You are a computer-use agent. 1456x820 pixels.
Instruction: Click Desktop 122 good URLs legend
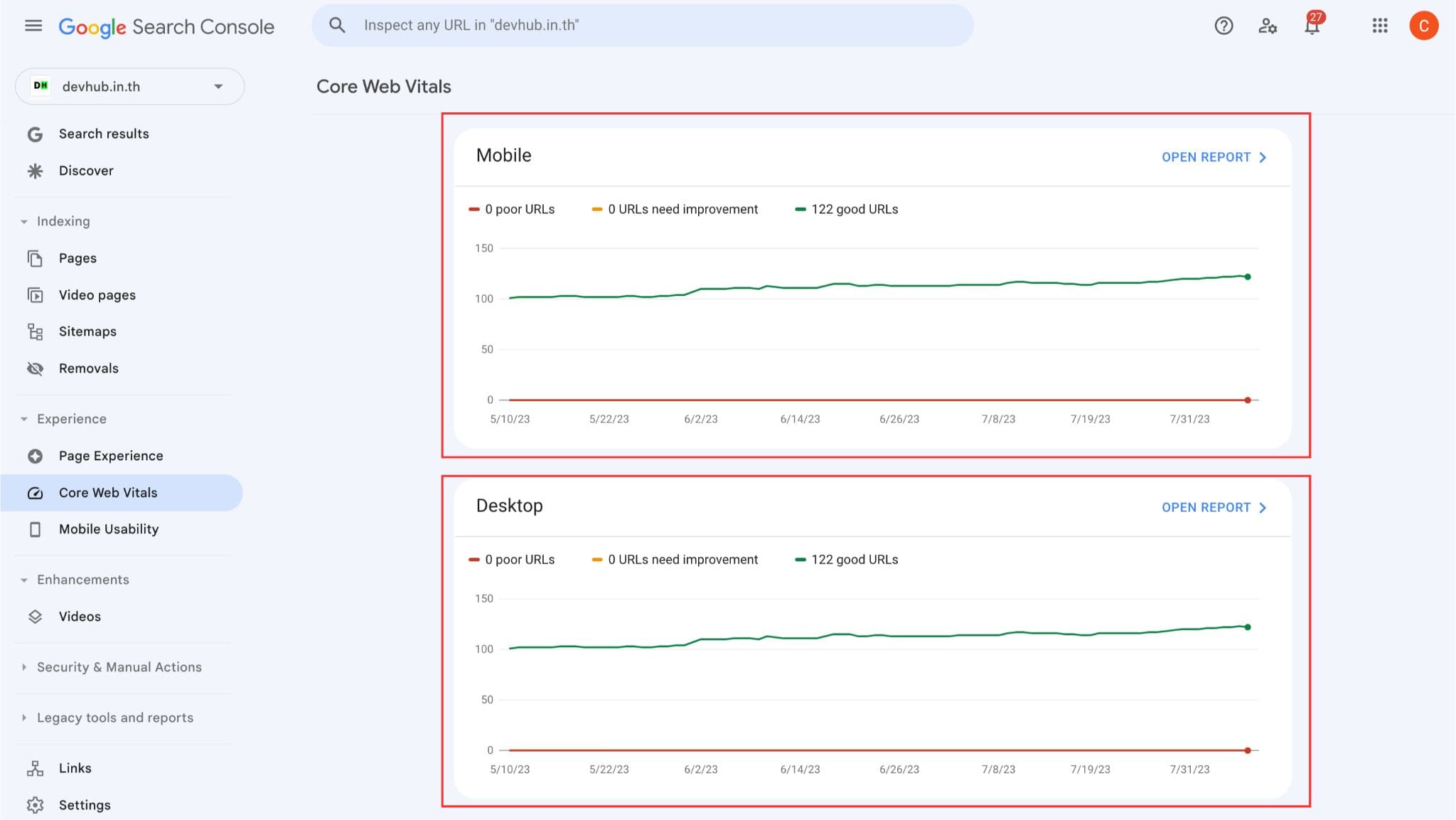click(846, 560)
